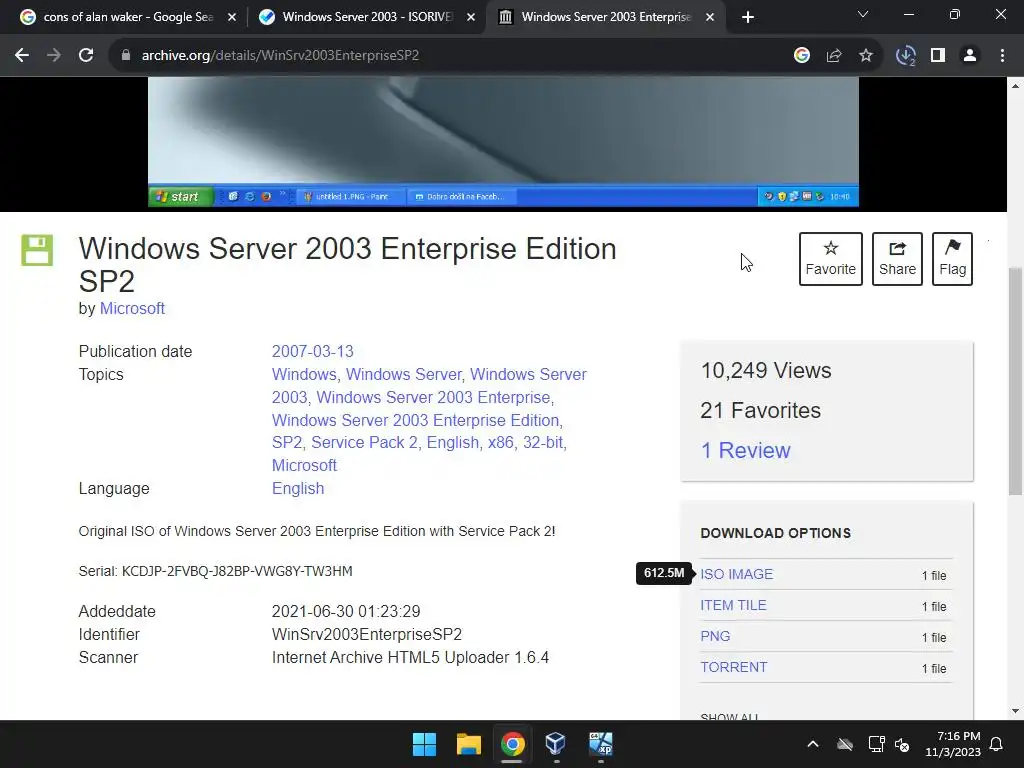
Task: Download the ISO IMAGE option
Action: tap(737, 574)
